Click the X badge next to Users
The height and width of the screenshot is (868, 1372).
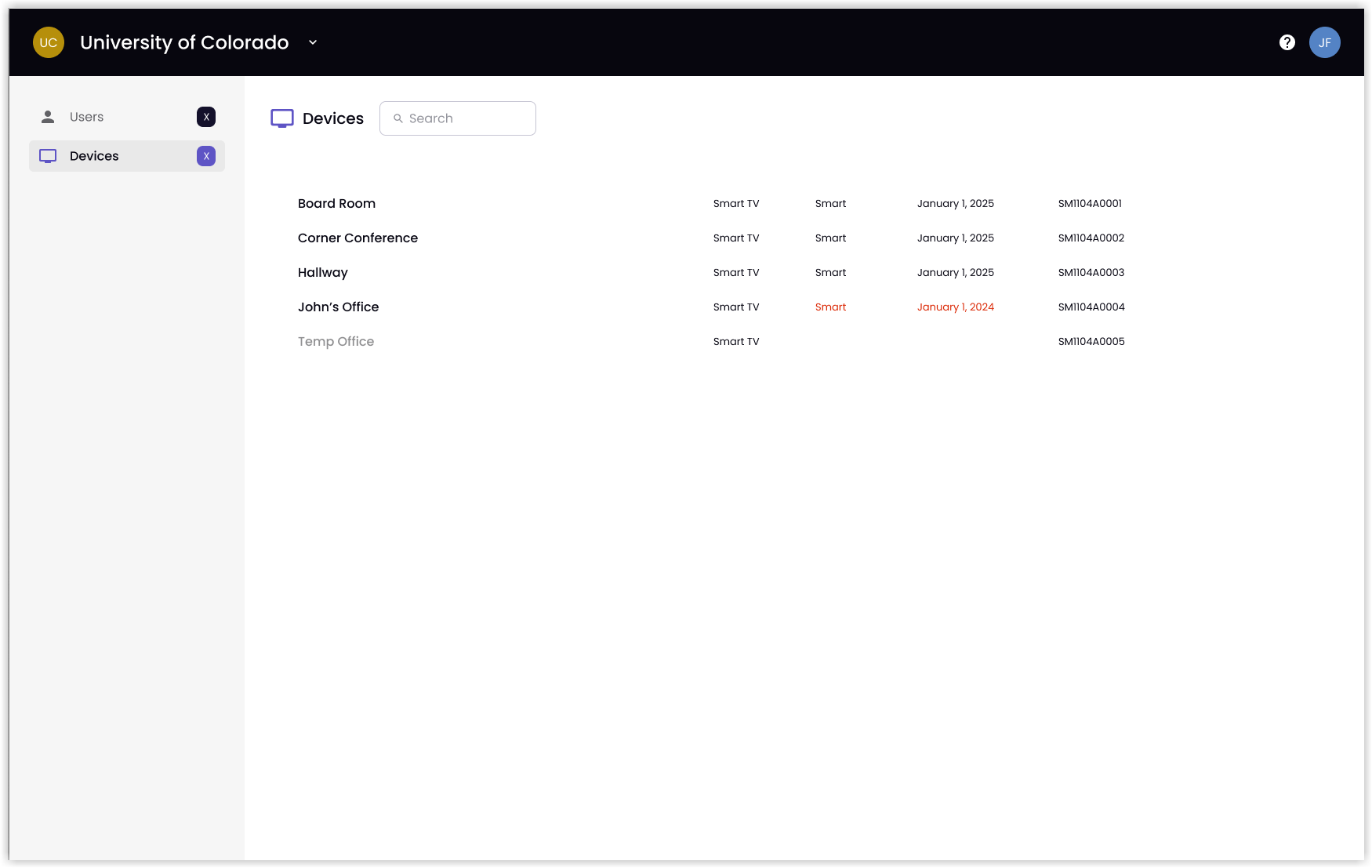point(206,117)
